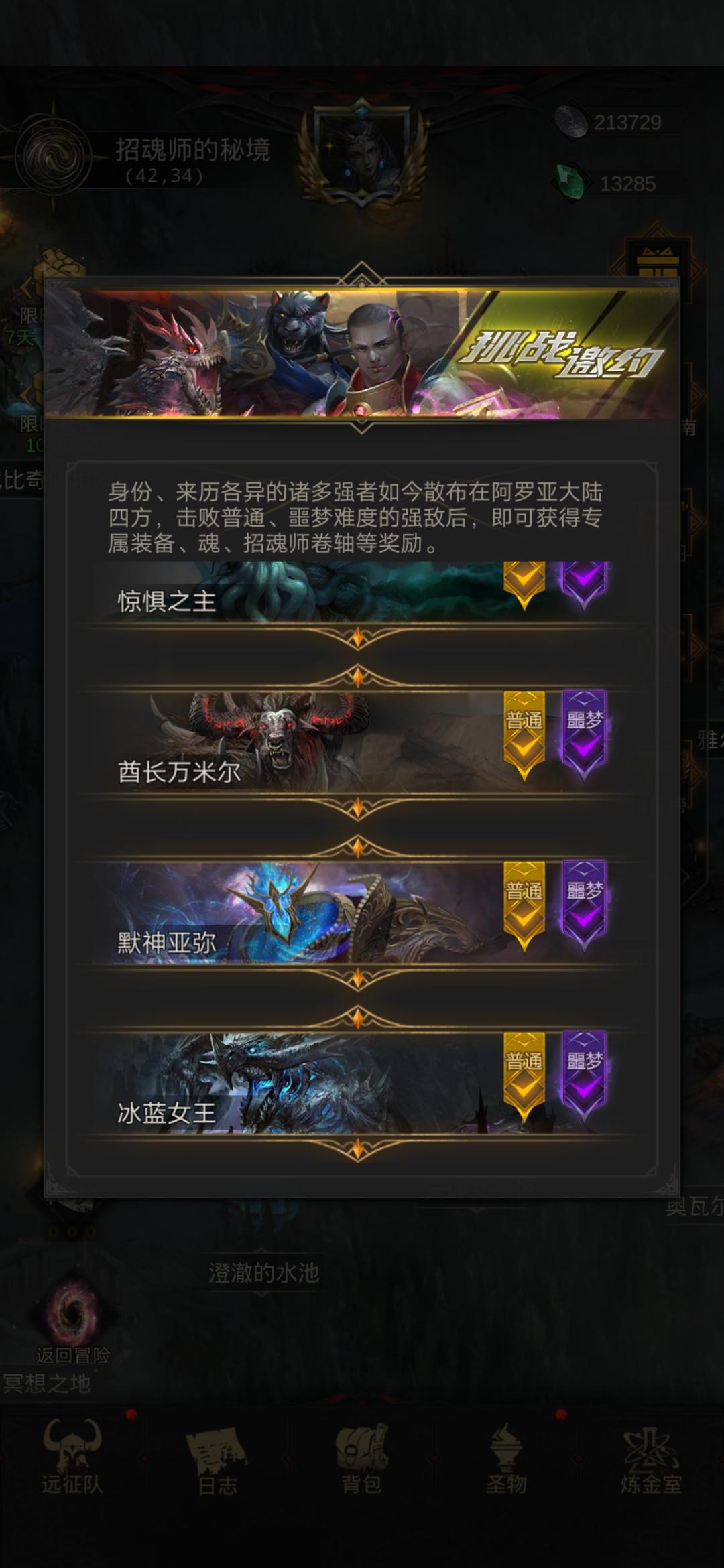Select 噩梦 difficulty for 冰蓝女王
The image size is (724, 1568).
click(585, 1076)
